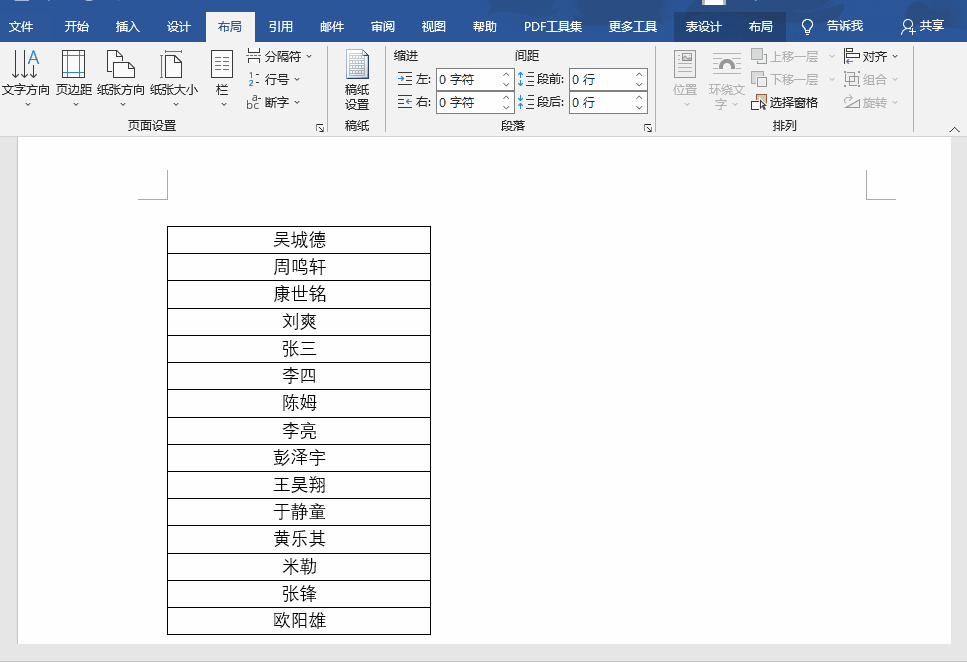Launch the 页面设置 dialog launcher

click(x=319, y=128)
